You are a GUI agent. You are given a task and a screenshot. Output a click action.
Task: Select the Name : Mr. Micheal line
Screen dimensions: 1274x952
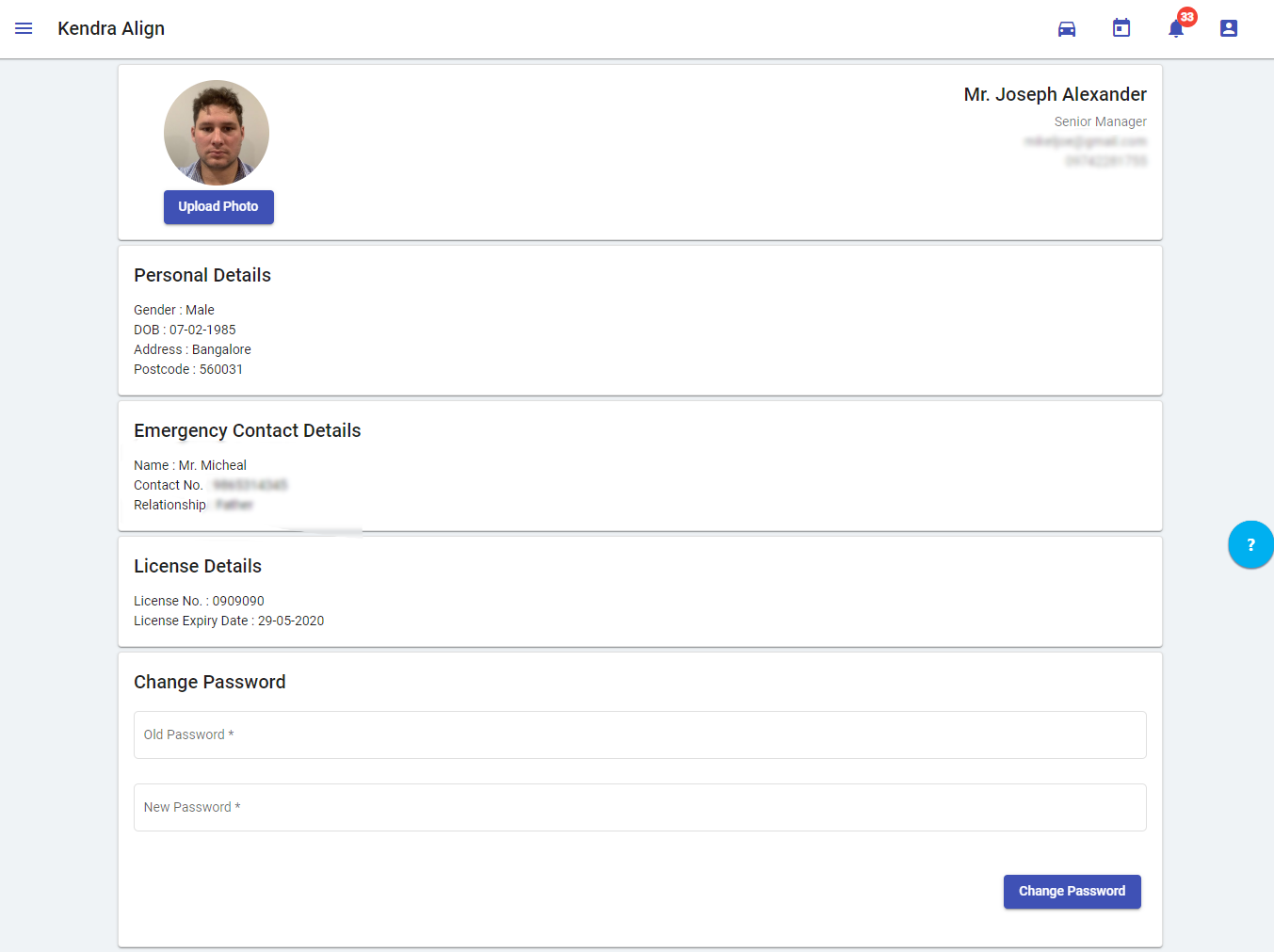(x=190, y=465)
